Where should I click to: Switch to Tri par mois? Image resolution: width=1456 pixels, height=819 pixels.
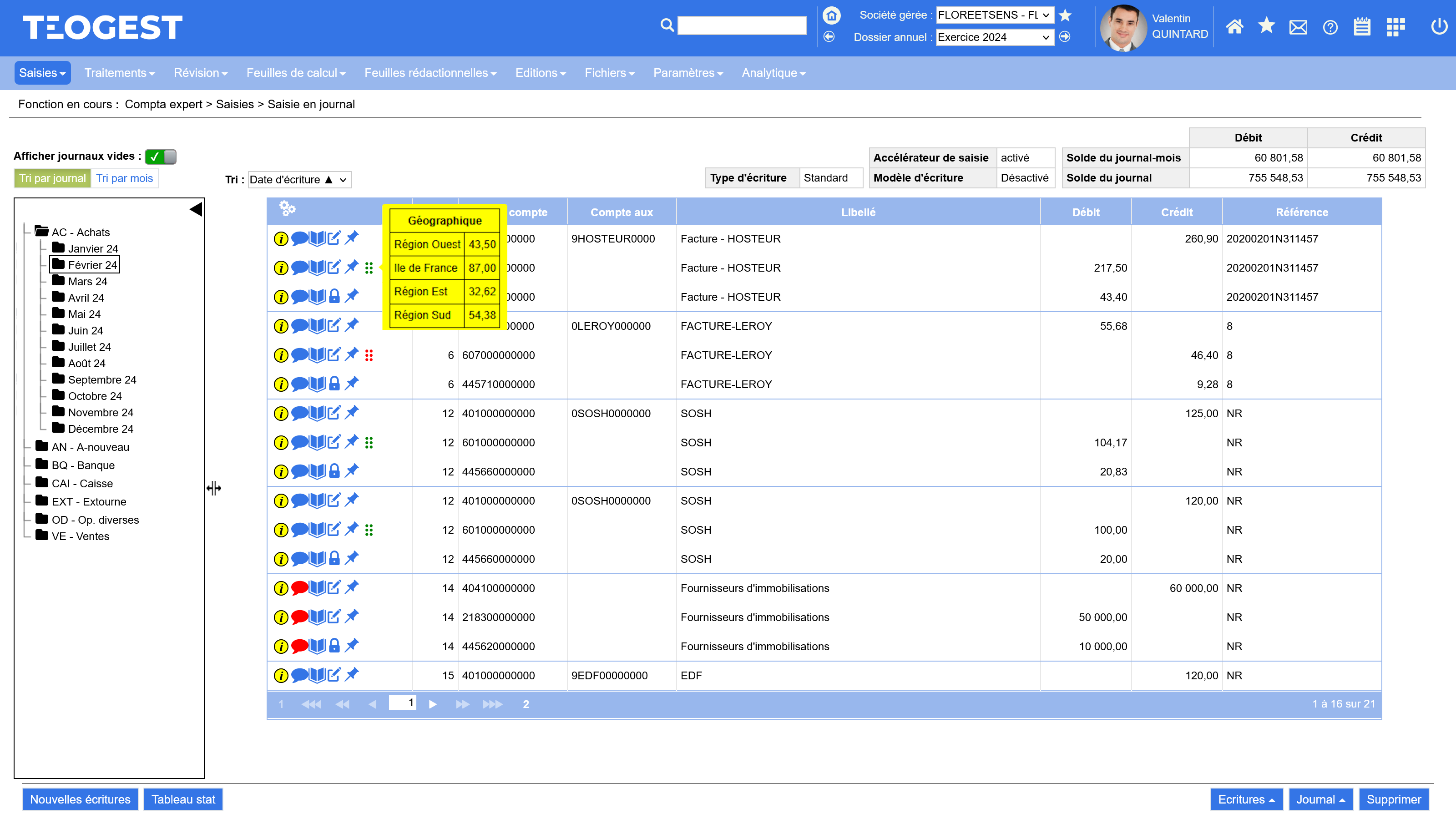[x=124, y=179]
